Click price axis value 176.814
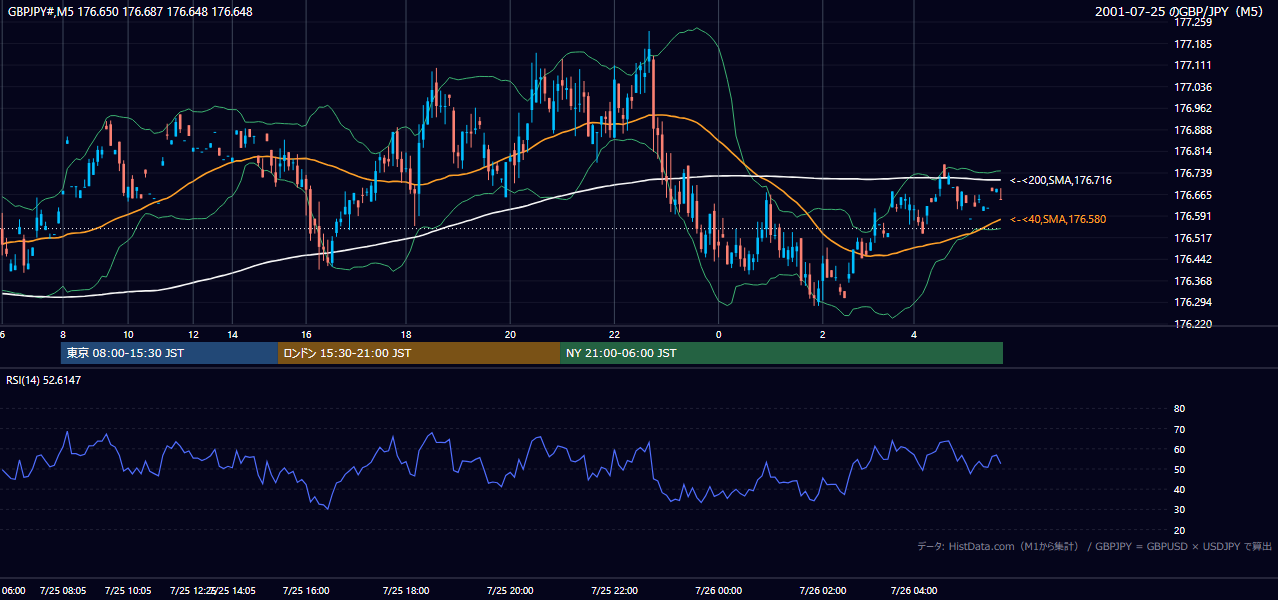The width and height of the screenshot is (1278, 600). coord(1193,151)
